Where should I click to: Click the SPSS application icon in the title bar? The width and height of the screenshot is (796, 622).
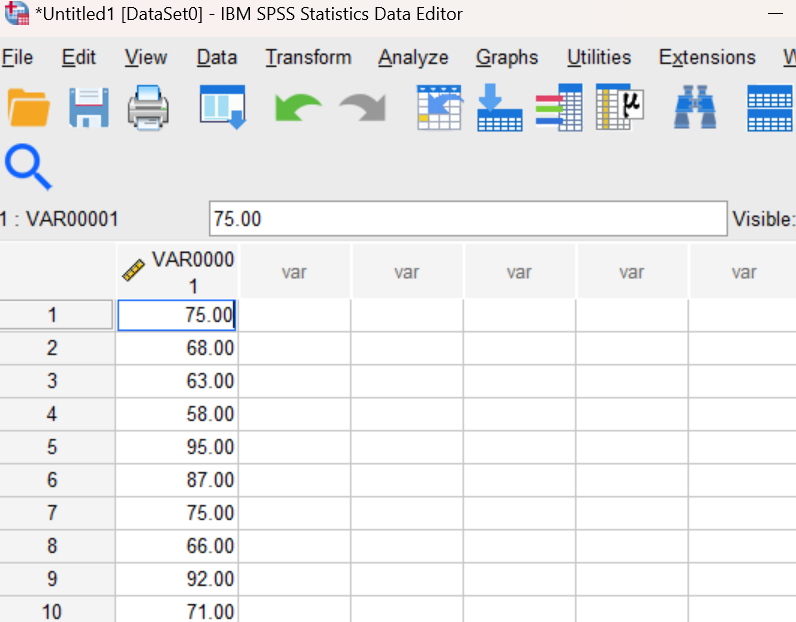17,13
